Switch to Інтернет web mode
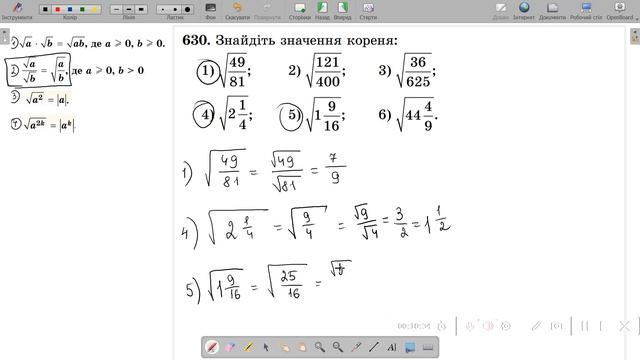The height and width of the screenshot is (360, 640). [x=524, y=11]
